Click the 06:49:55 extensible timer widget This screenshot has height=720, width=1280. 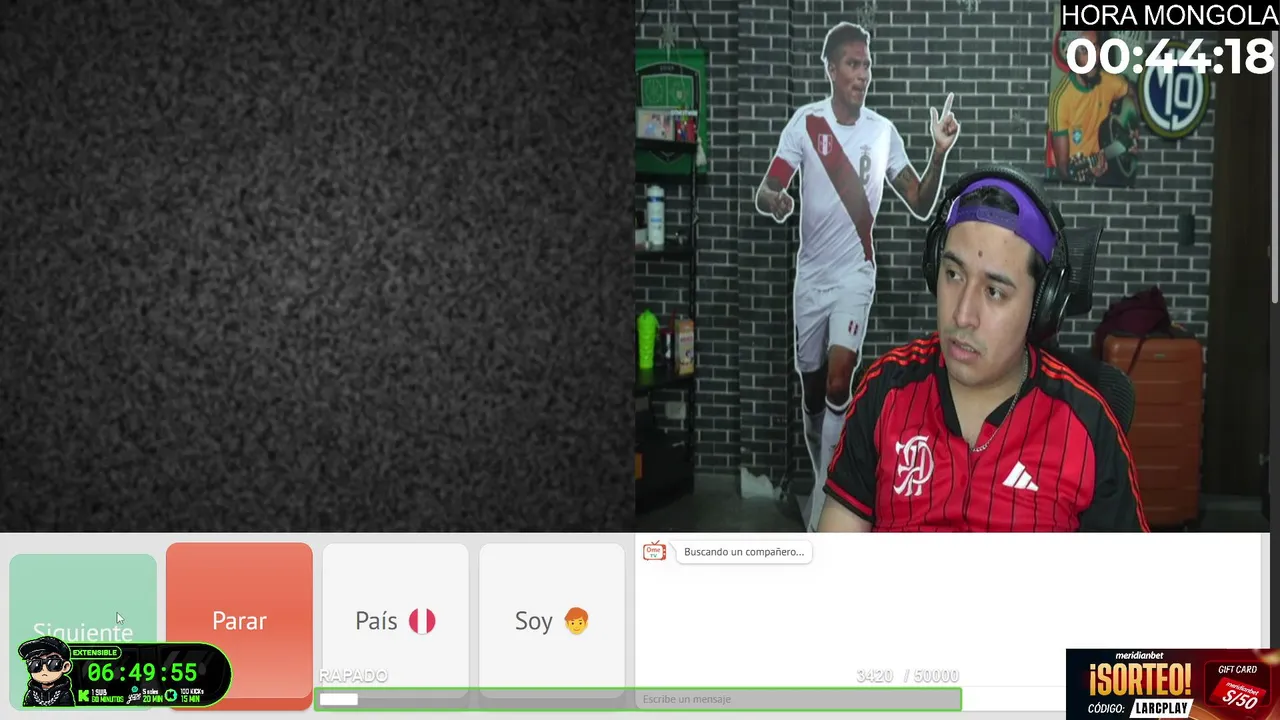(124, 674)
